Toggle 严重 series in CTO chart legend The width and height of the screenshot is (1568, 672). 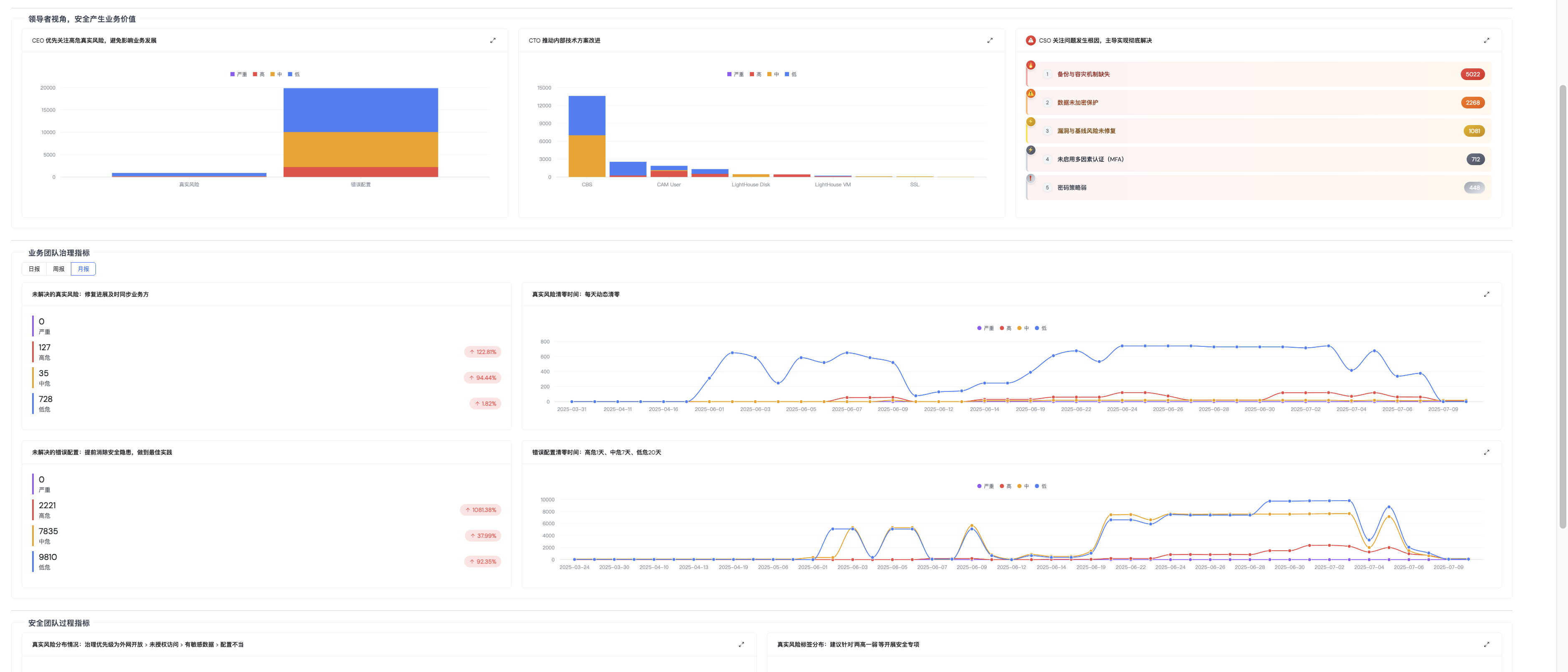[735, 74]
